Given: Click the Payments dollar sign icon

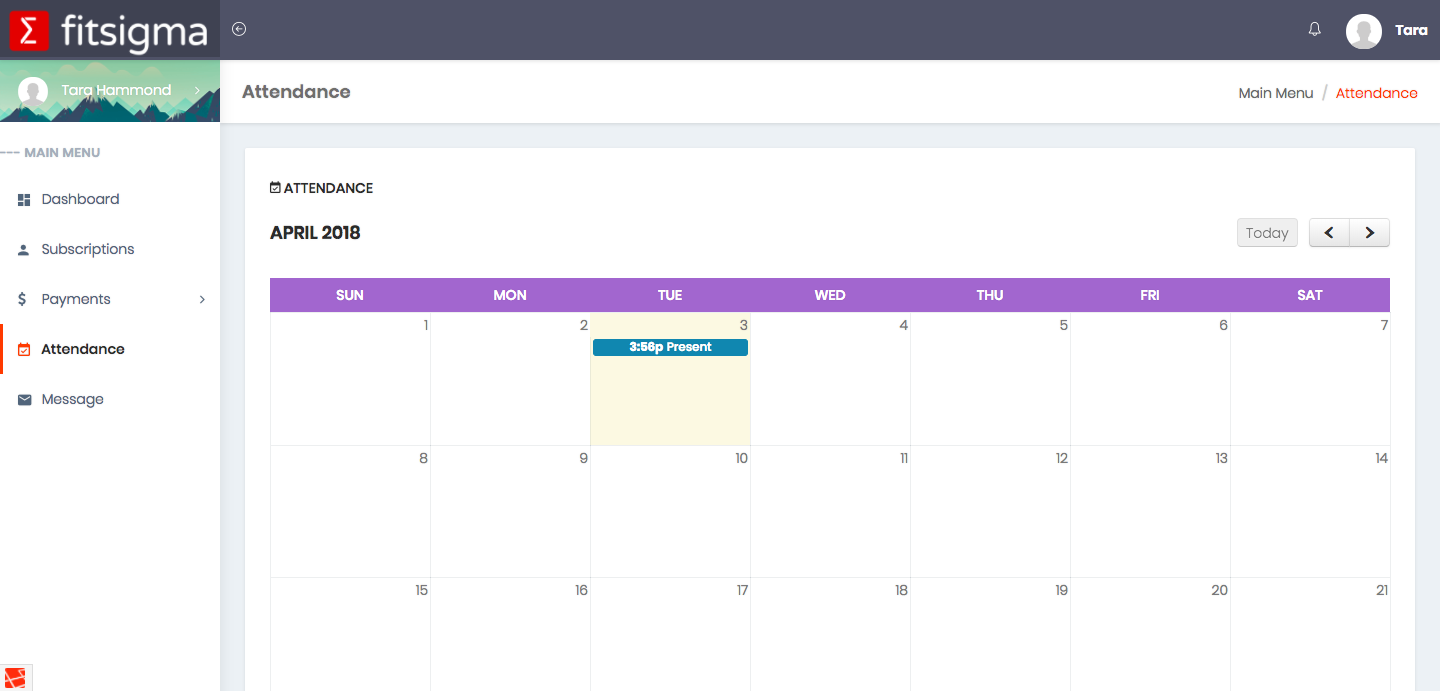Looking at the screenshot, I should click(x=23, y=299).
